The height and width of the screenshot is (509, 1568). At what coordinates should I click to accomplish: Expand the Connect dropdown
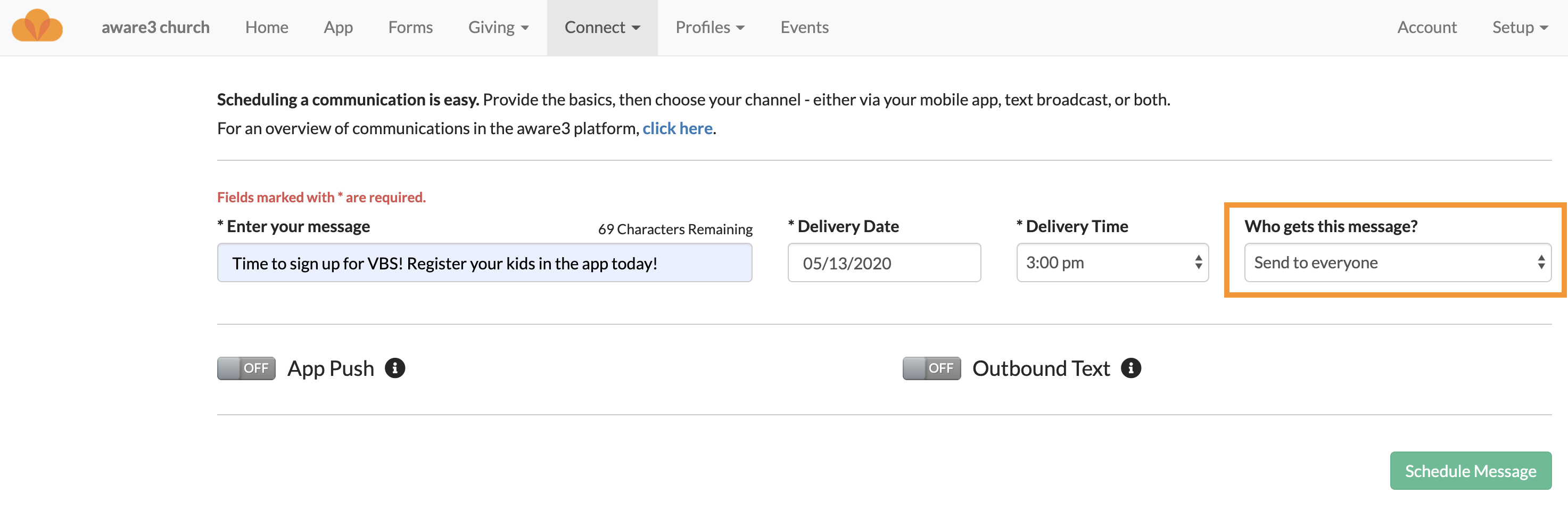602,27
